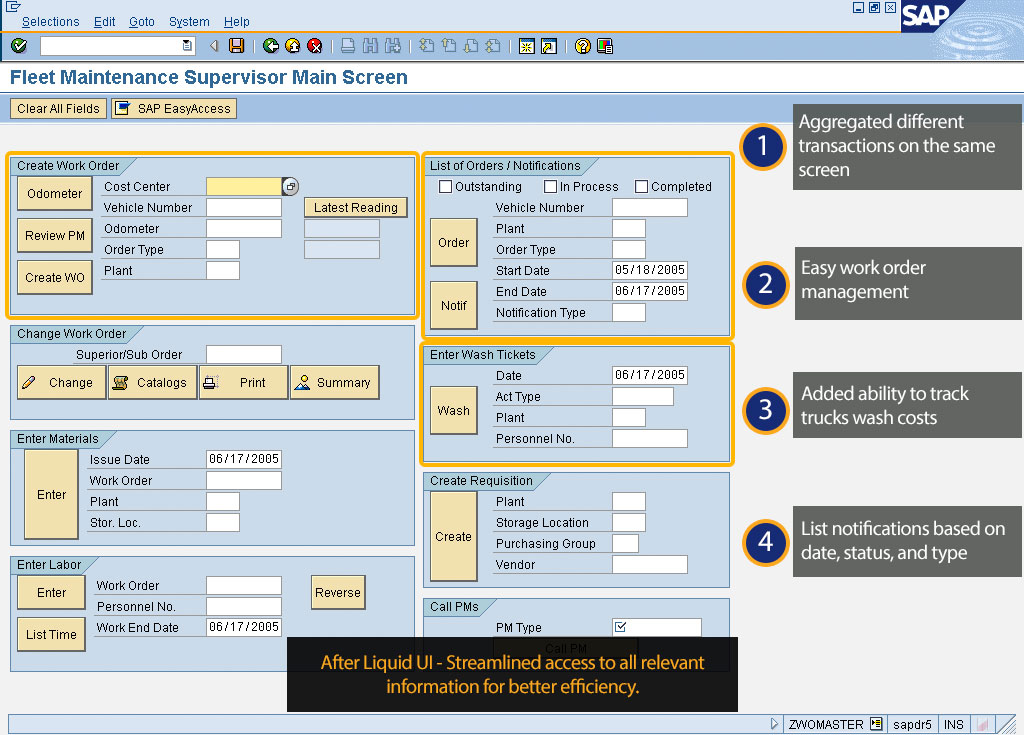Viewport: 1024px width, 735px height.
Task: Open Help via yellow question mark icon
Action: coord(583,46)
